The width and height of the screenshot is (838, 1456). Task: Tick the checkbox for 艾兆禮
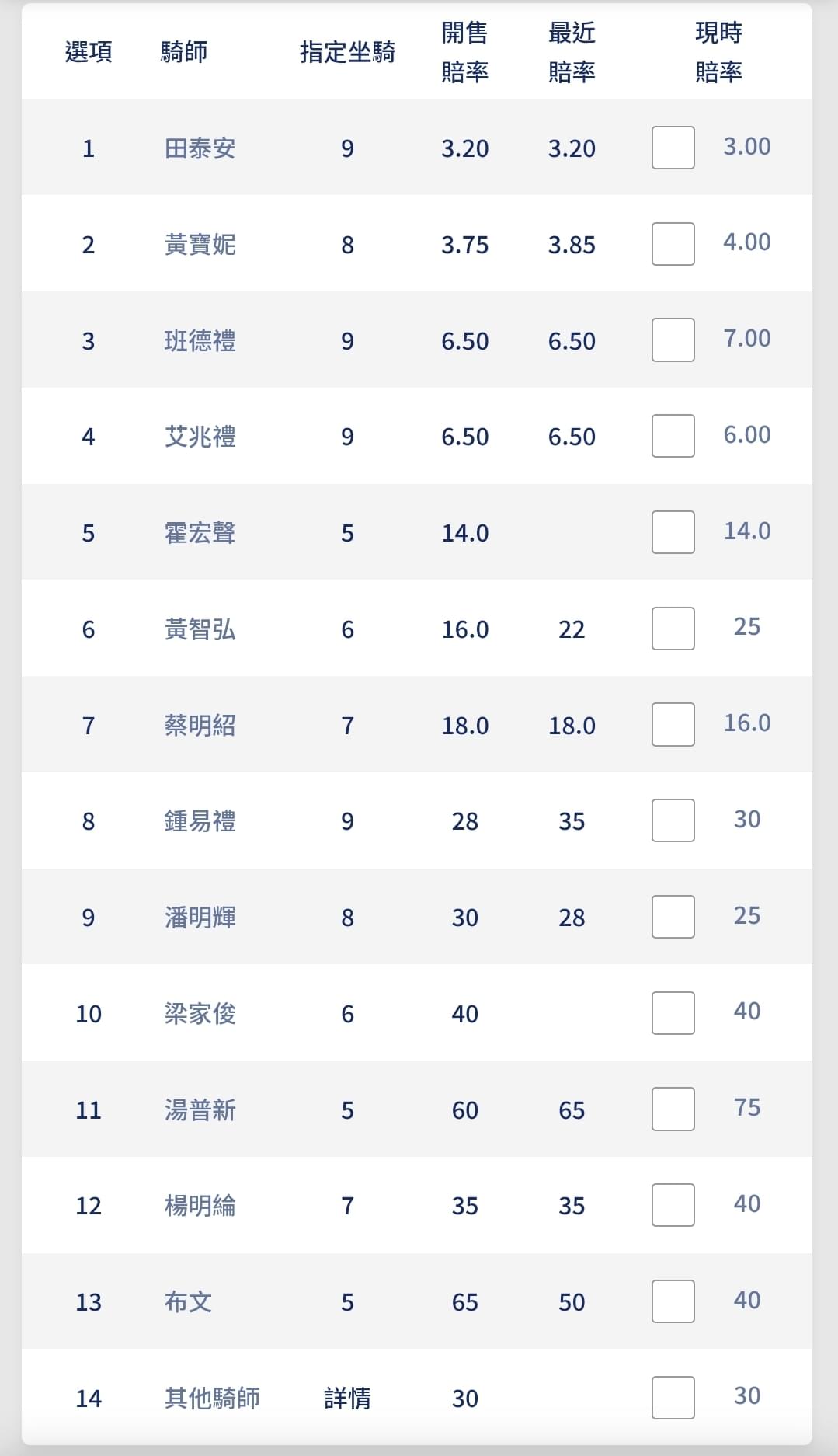(x=673, y=436)
